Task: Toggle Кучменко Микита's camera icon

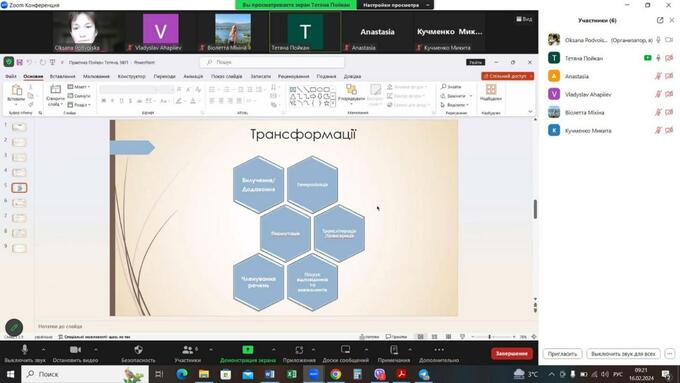Action: pos(669,130)
